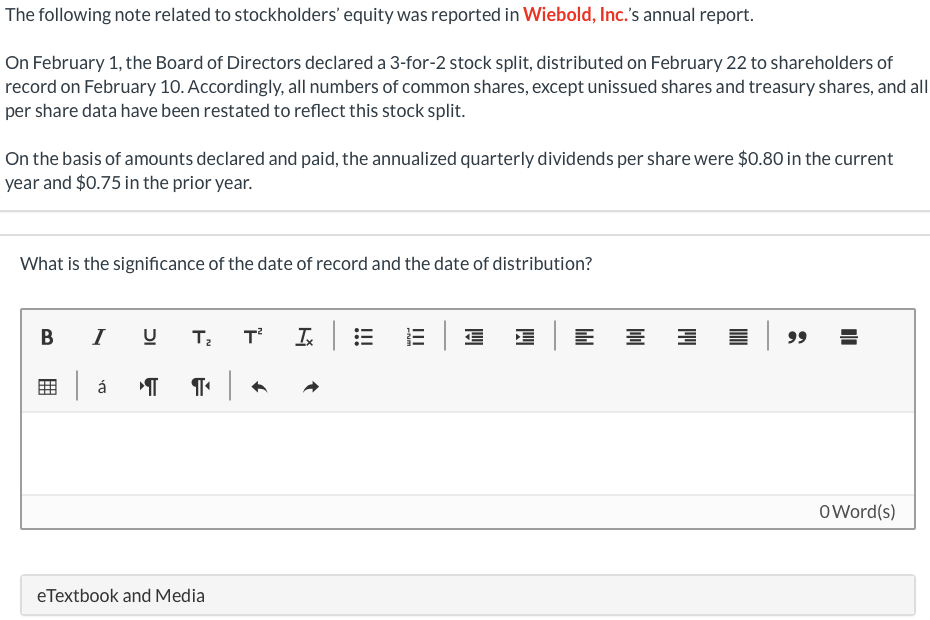The image size is (930, 620).
Task: Align text to the left
Action: click(x=584, y=337)
